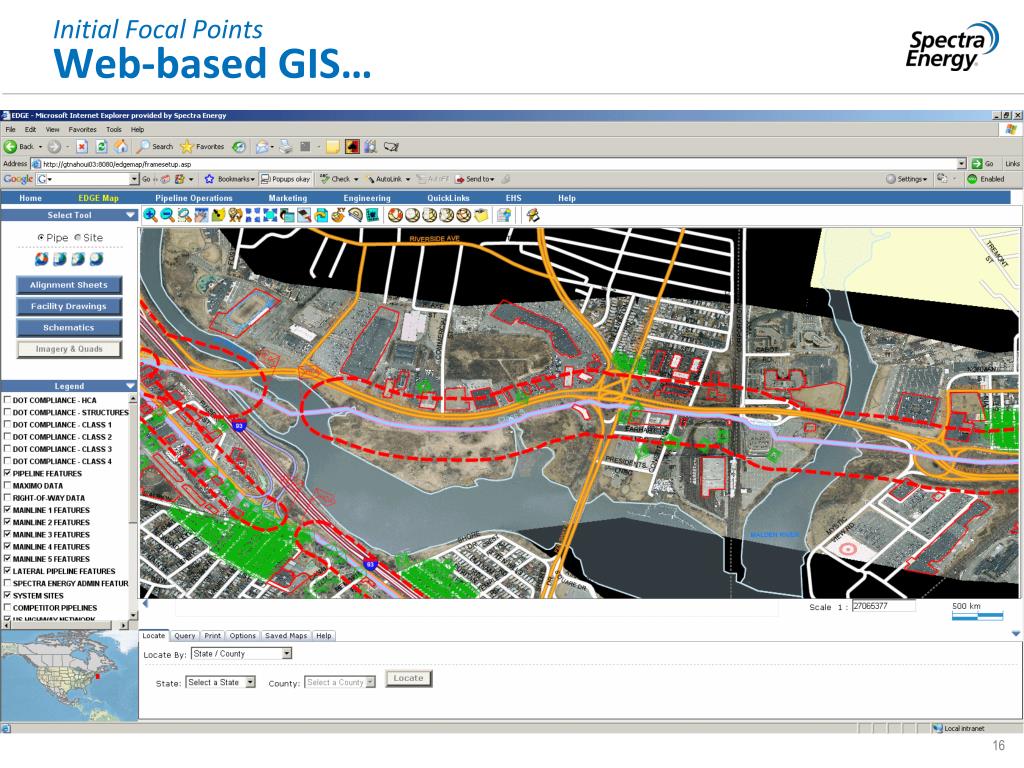The image size is (1024, 768).
Task: Open the Select a State dropdown
Action: click(x=250, y=682)
